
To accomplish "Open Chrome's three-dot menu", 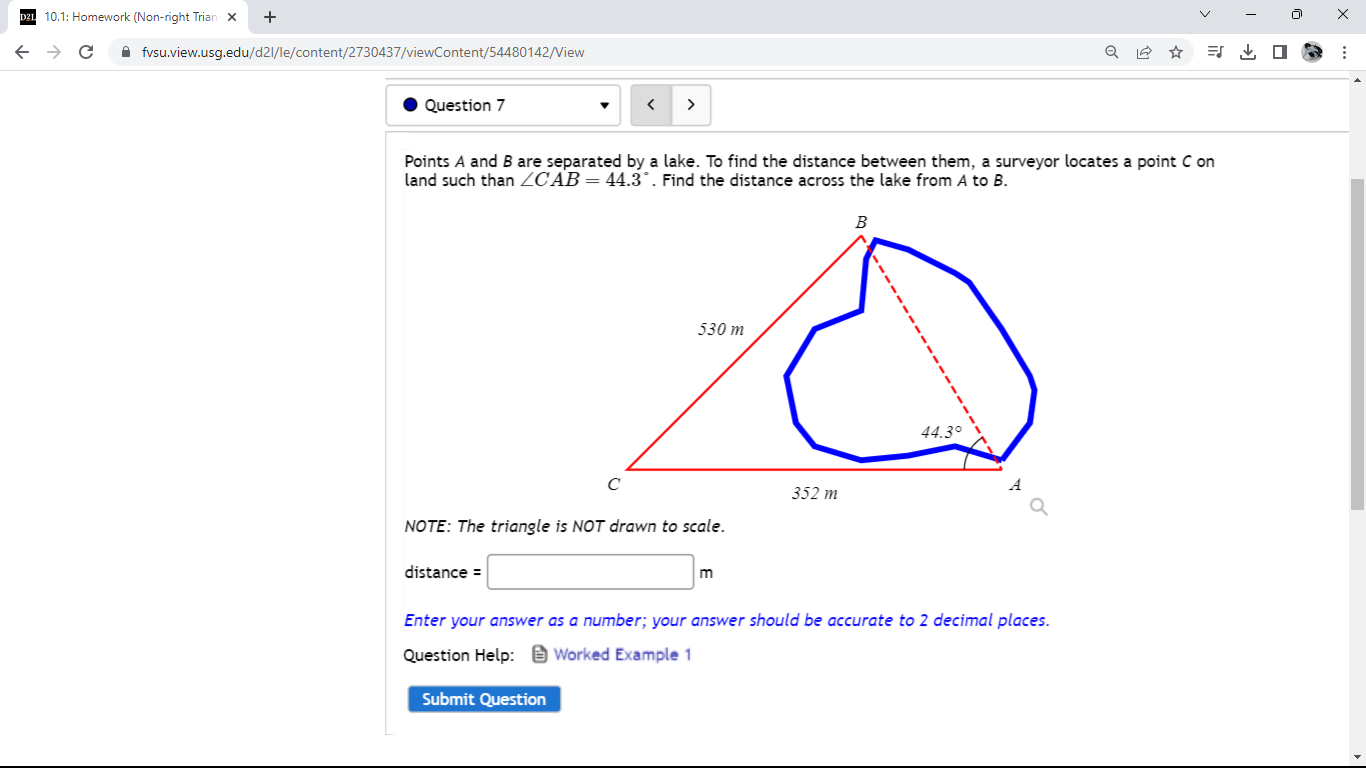I will point(1345,51).
